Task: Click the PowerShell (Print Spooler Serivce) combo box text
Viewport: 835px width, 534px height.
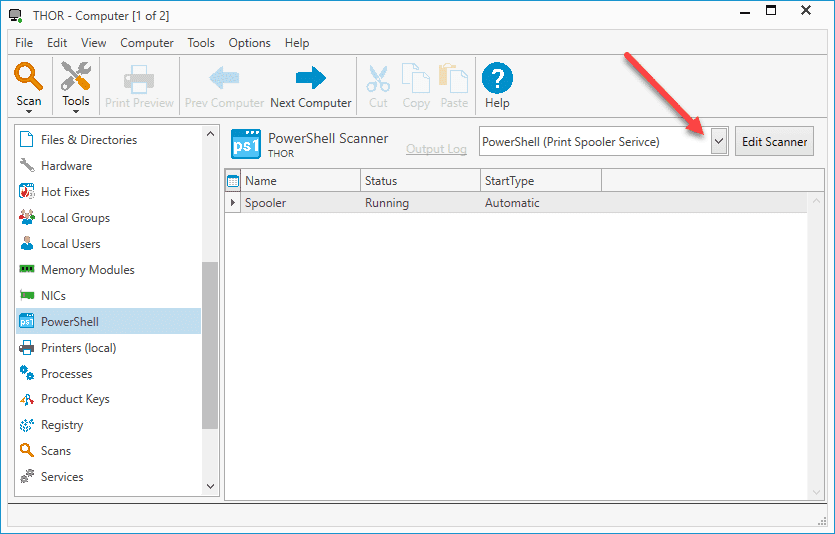Action: [571, 142]
